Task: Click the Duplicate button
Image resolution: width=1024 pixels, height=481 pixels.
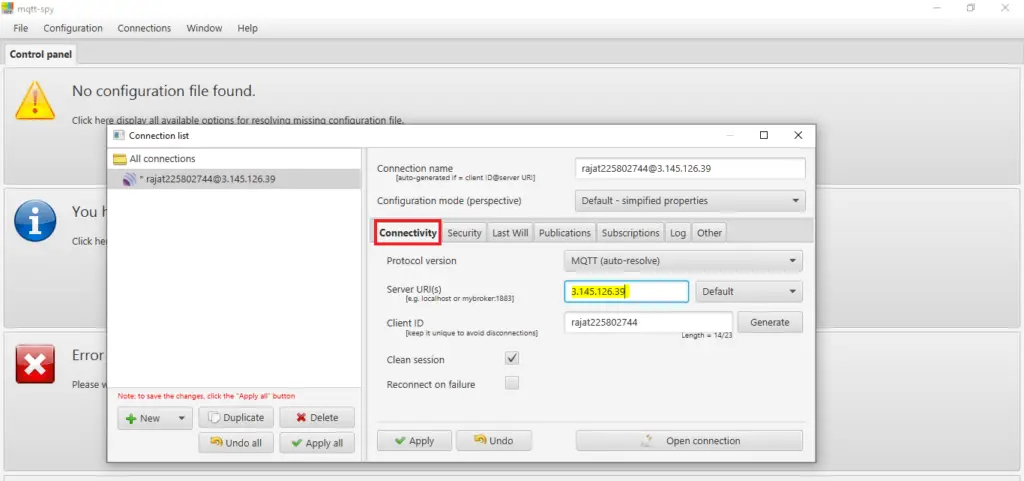Action: 236,418
